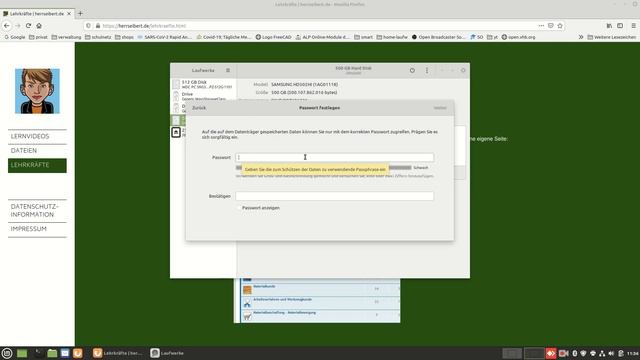The width and height of the screenshot is (640, 360).
Task: Click the Firefox address bar URL
Action: tap(144, 26)
